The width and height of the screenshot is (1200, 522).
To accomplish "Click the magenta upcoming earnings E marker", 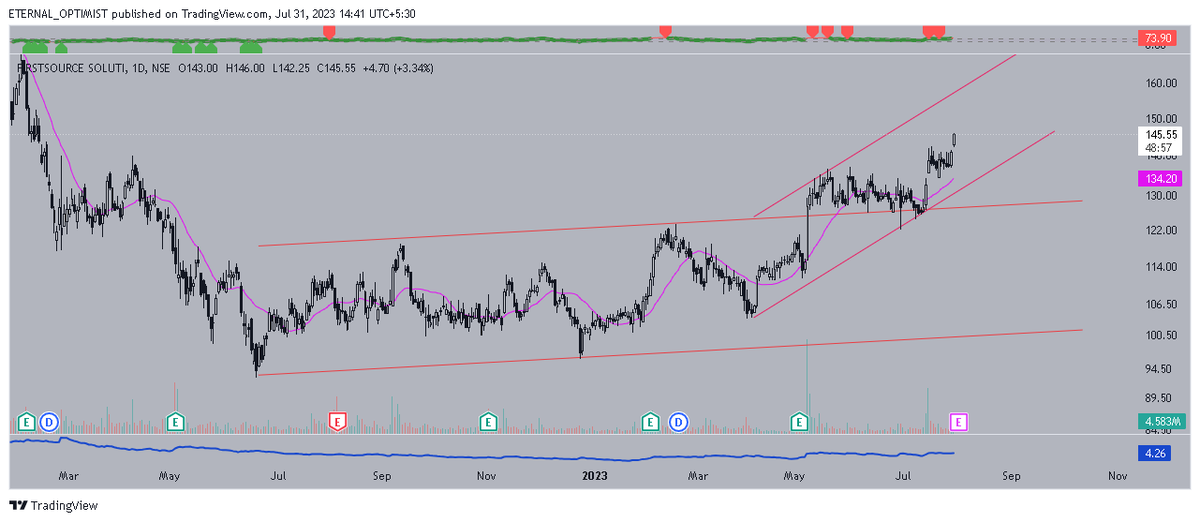I will (960, 422).
